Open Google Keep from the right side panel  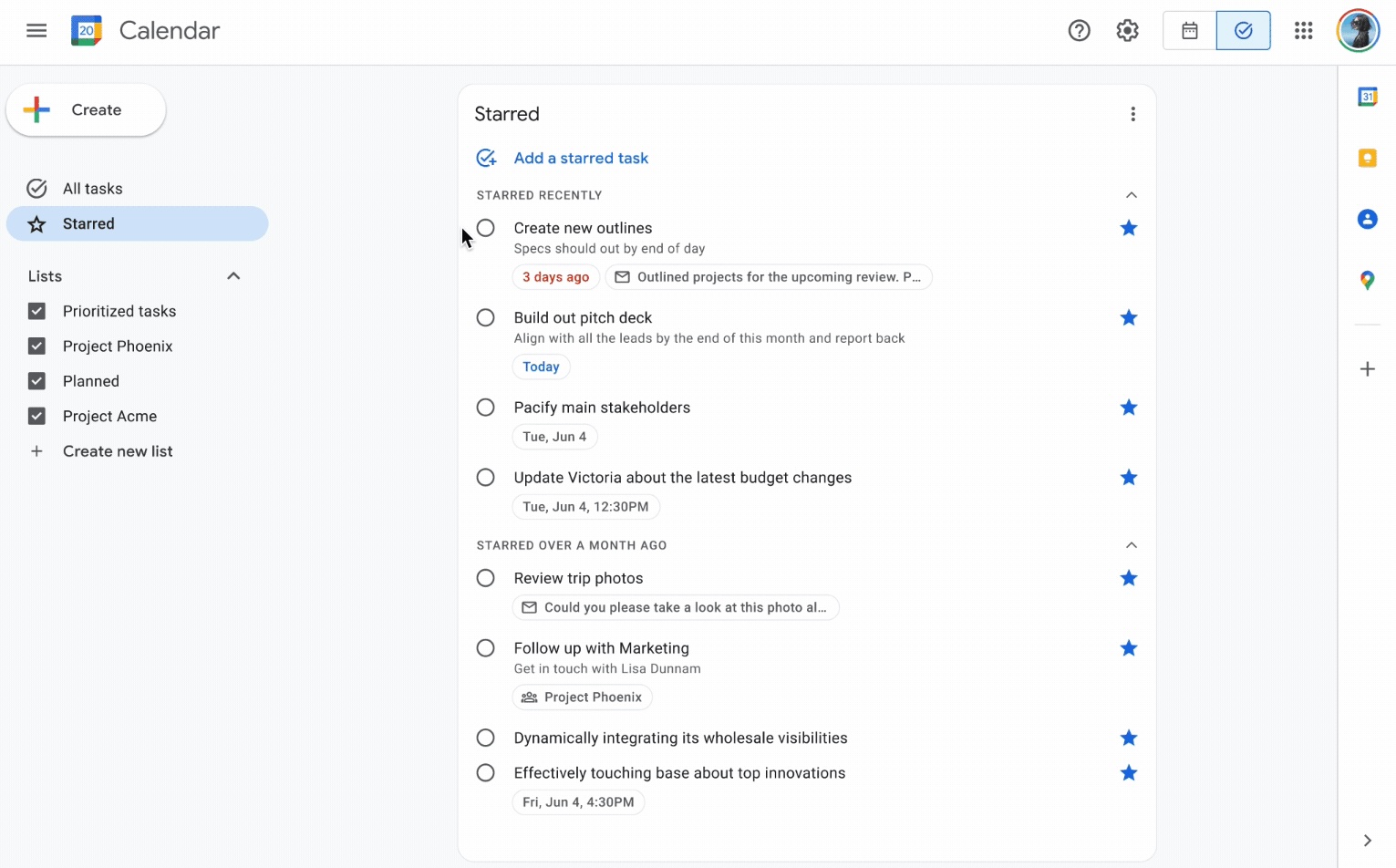coord(1368,157)
